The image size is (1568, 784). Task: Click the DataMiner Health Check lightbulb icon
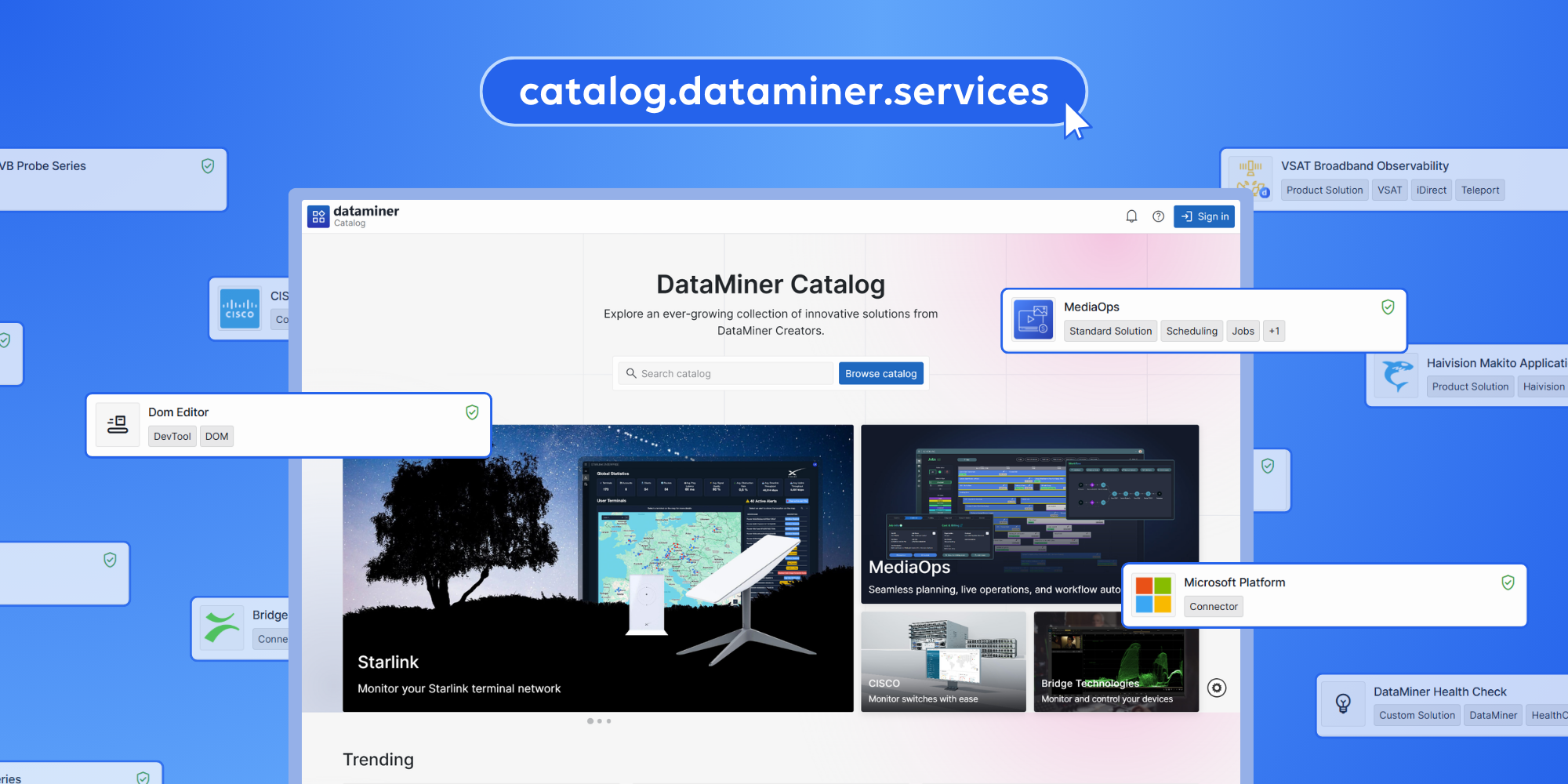click(x=1343, y=703)
